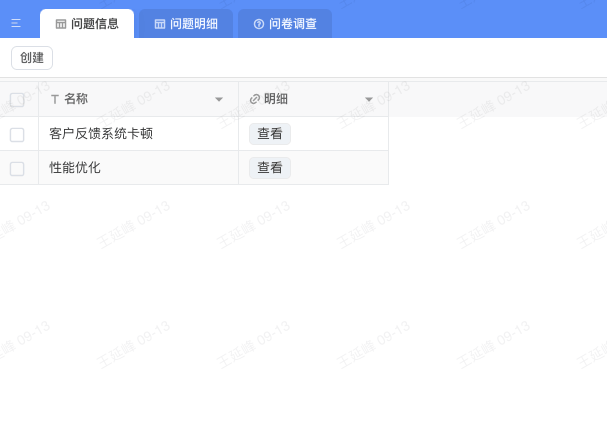Image resolution: width=607 pixels, height=422 pixels.
Task: Click the question mark icon on 问卷调查 tab
Action: [x=259, y=24]
